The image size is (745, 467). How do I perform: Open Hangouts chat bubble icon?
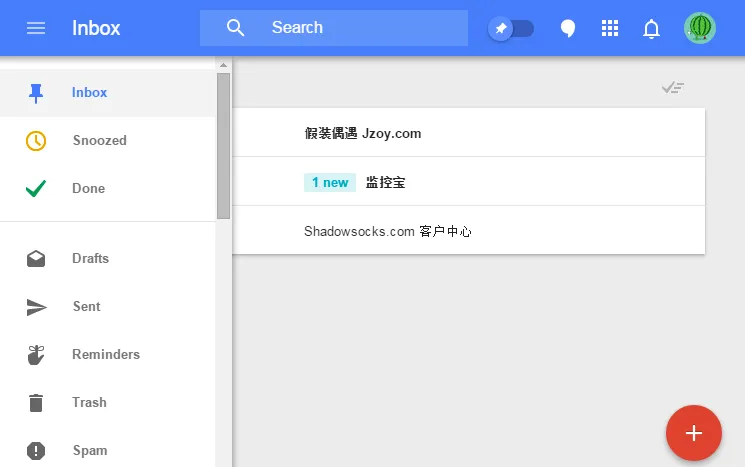pos(567,28)
